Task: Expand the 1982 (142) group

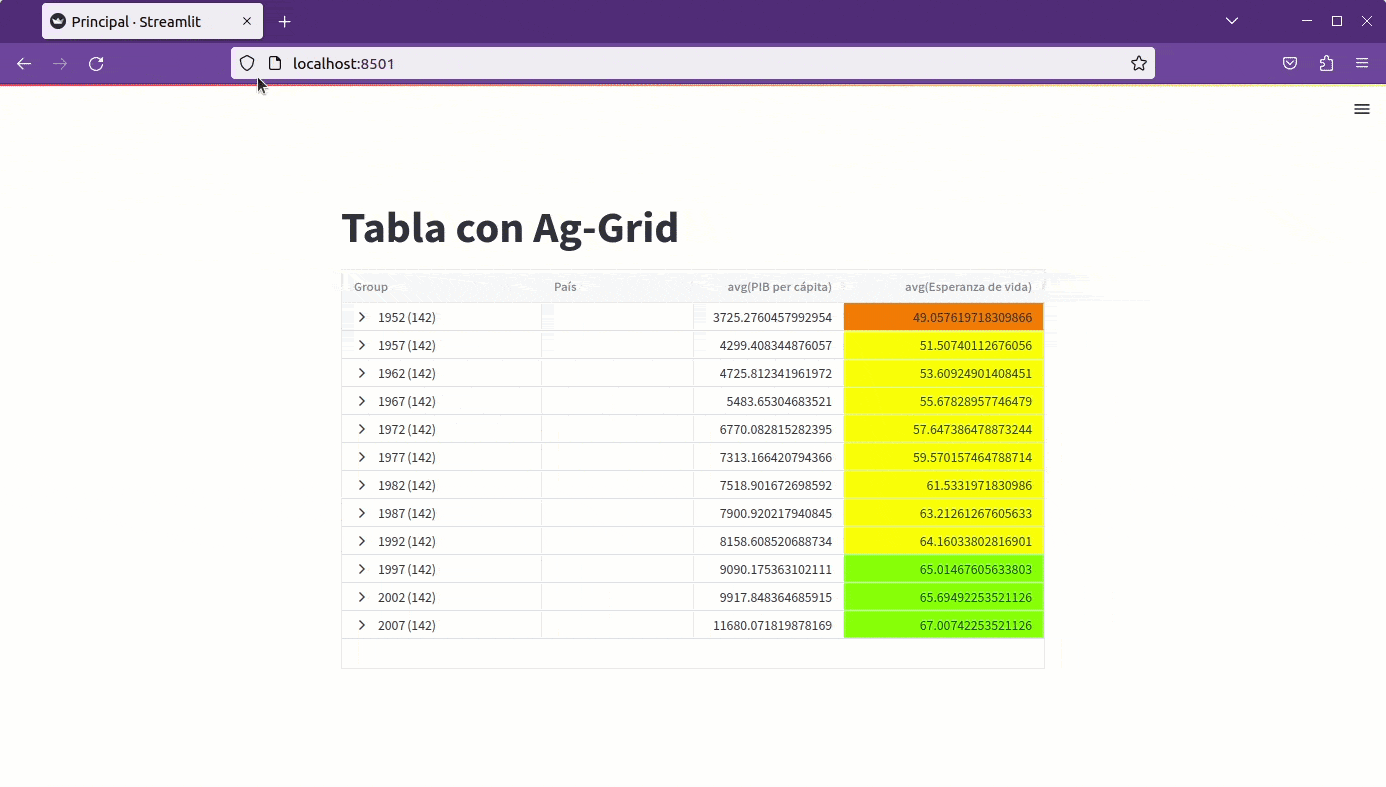Action: pos(362,485)
